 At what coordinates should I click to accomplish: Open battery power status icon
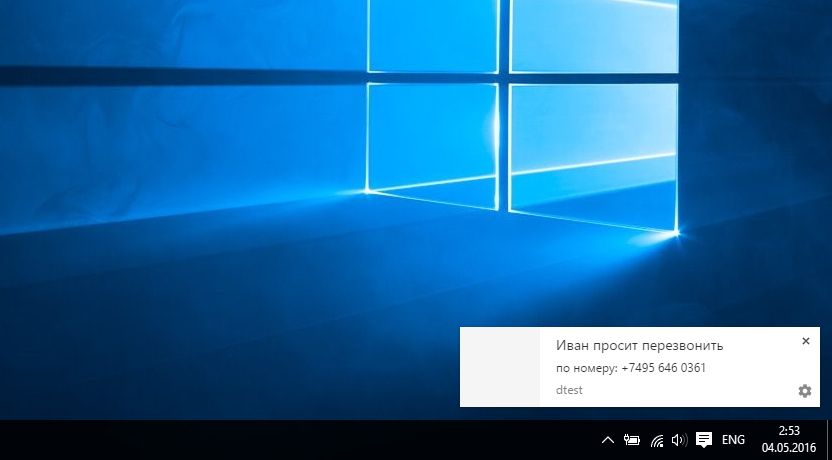coord(631,440)
